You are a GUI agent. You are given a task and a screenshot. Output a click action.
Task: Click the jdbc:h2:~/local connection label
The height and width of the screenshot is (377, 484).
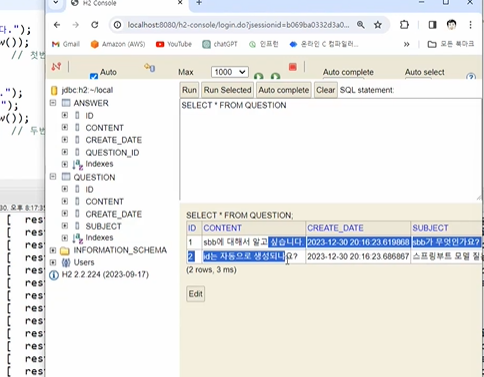(x=87, y=90)
